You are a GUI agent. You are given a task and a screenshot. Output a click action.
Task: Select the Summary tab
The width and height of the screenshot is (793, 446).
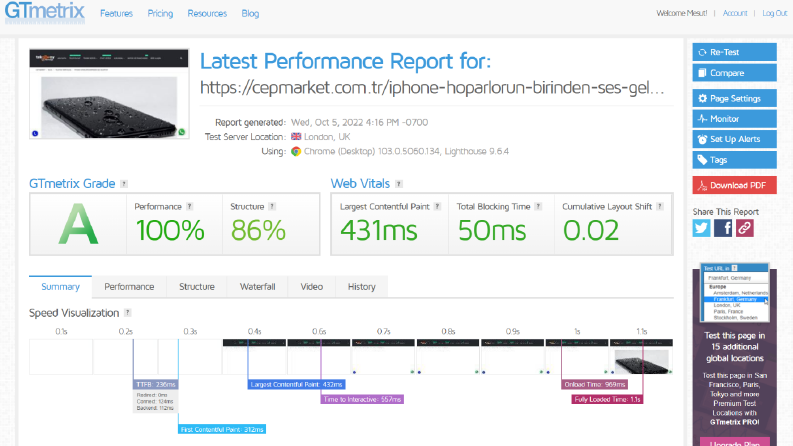point(60,287)
